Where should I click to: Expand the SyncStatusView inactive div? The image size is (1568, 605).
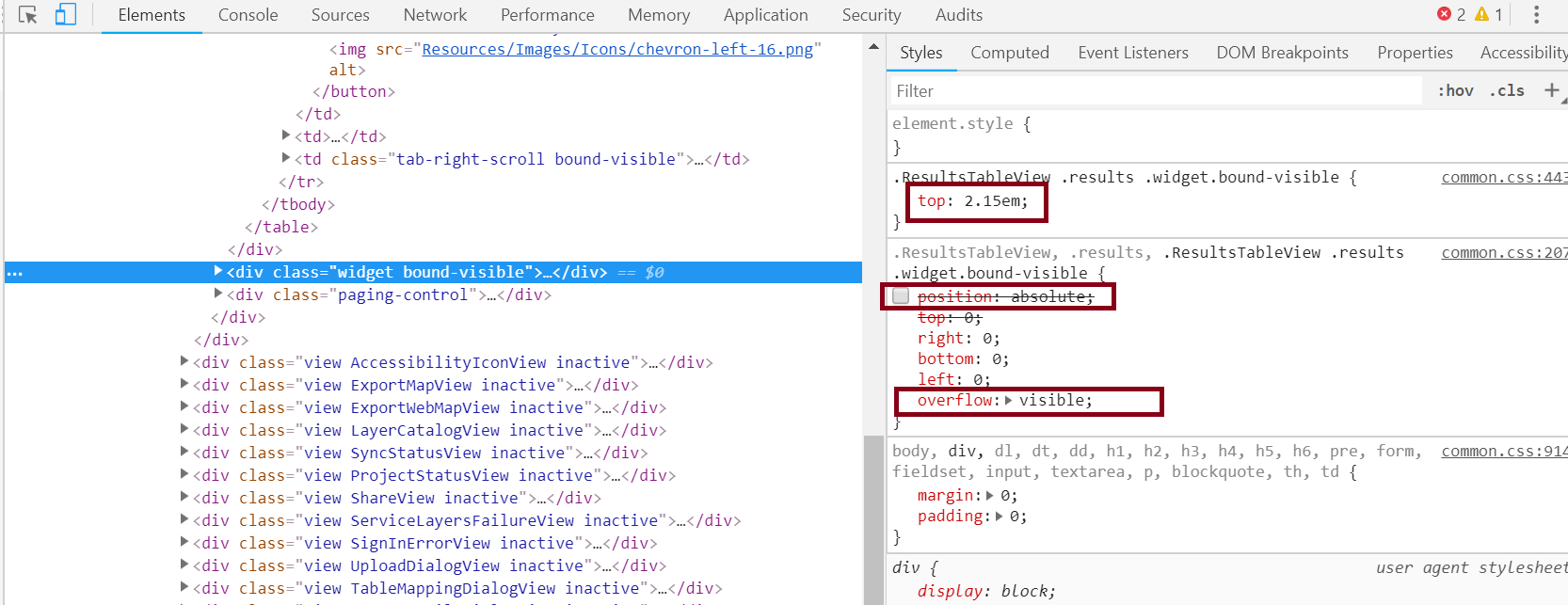click(x=184, y=453)
